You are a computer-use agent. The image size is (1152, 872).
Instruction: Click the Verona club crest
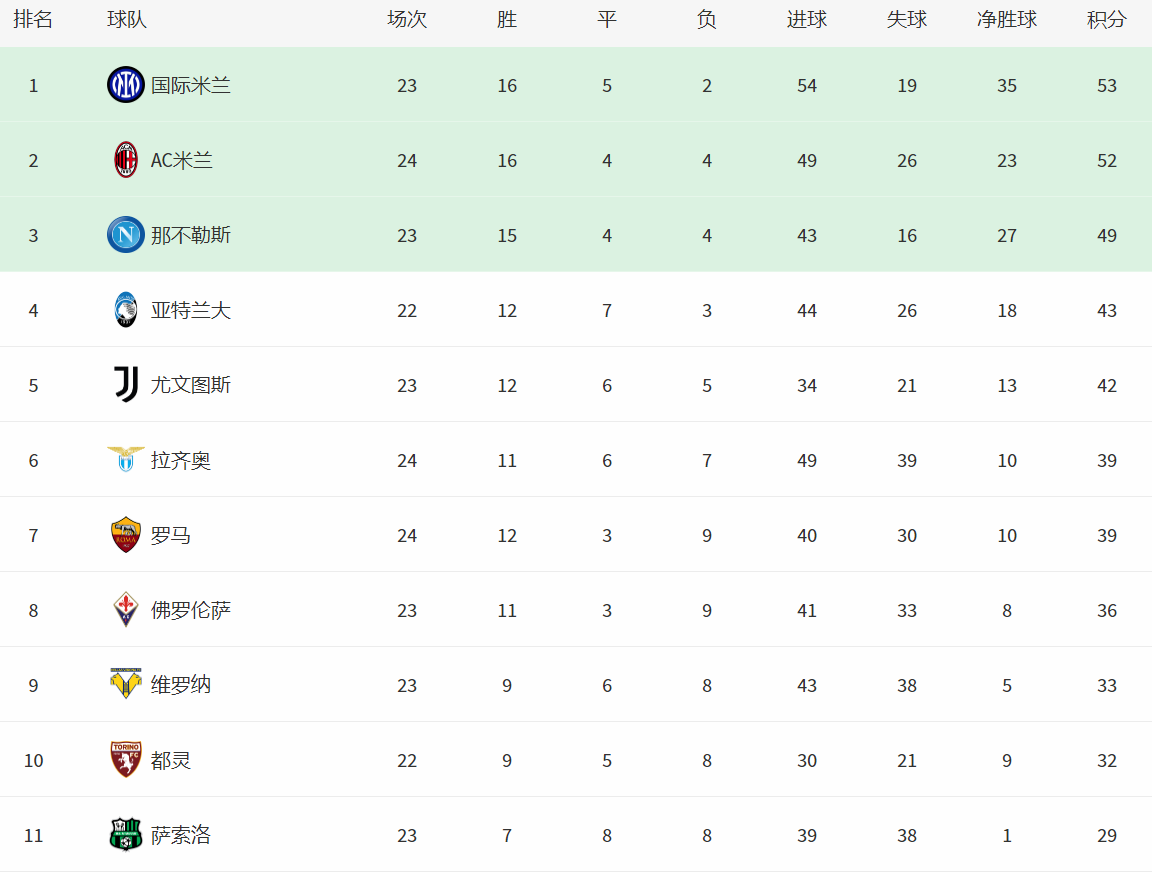126,685
